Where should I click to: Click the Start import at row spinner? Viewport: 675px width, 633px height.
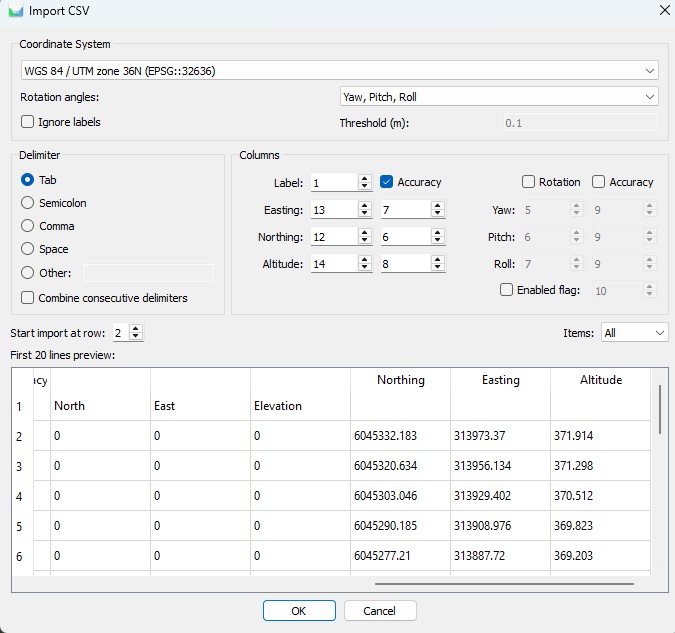coord(136,332)
